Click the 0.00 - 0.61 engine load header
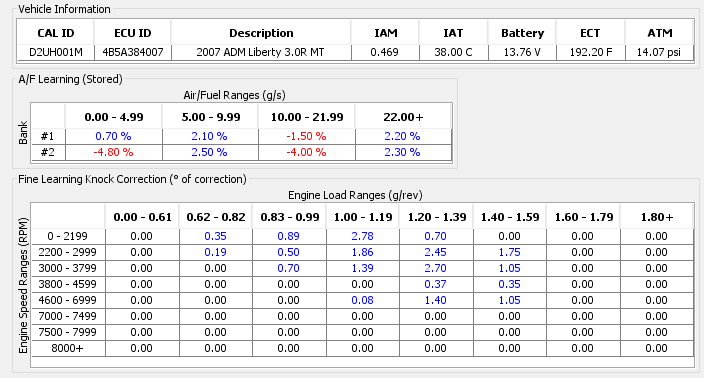Screen dimensions: 704x378 point(142,217)
